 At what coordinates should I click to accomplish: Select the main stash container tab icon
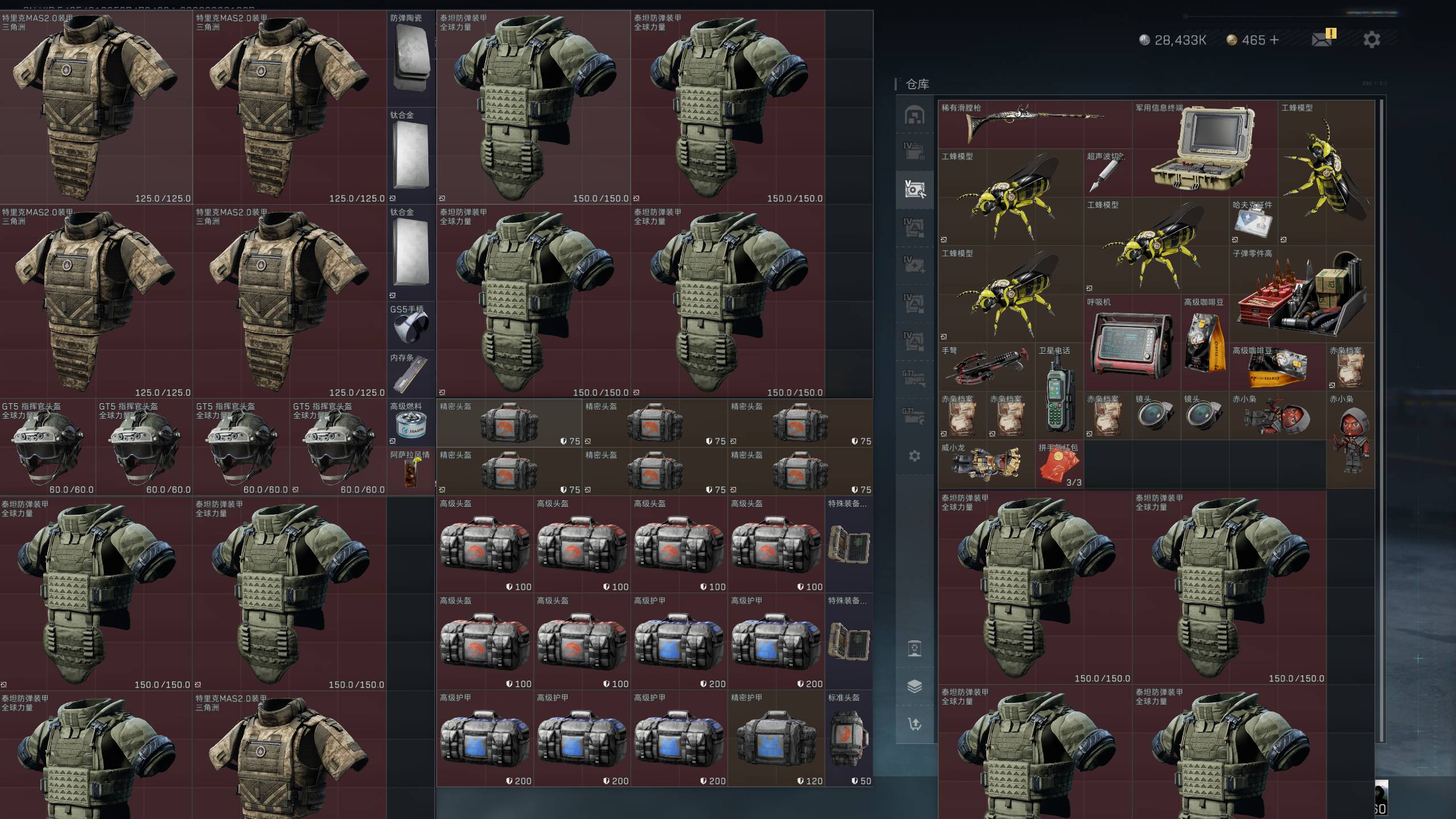pos(914,115)
